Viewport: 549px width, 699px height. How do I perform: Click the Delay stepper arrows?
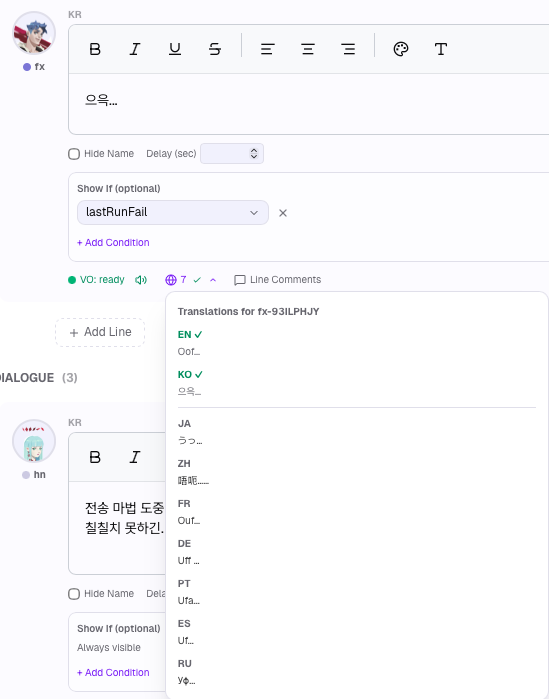click(254, 153)
